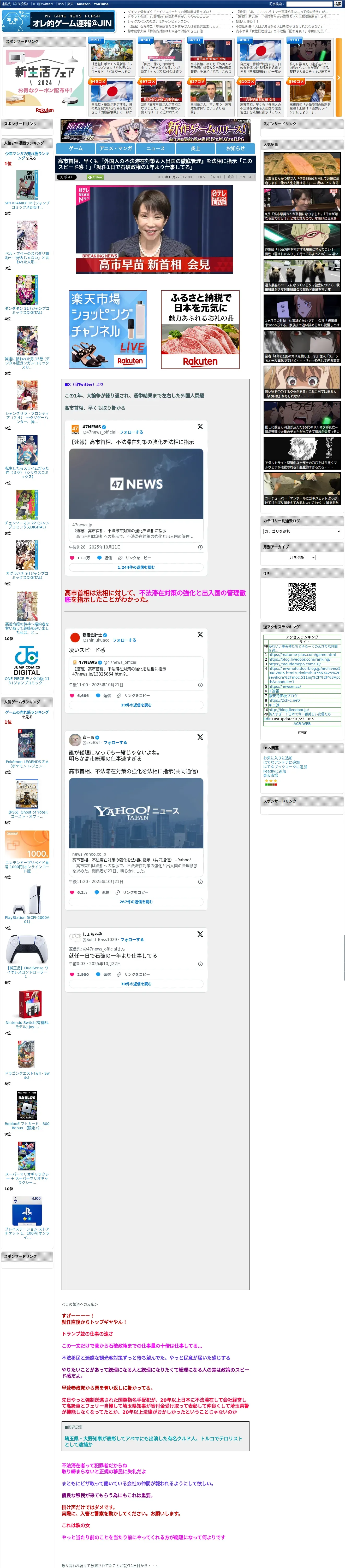Viewport: 345px width, 1568px height.
Task: Click はてなブックマークに追加 link
Action: click(285, 767)
